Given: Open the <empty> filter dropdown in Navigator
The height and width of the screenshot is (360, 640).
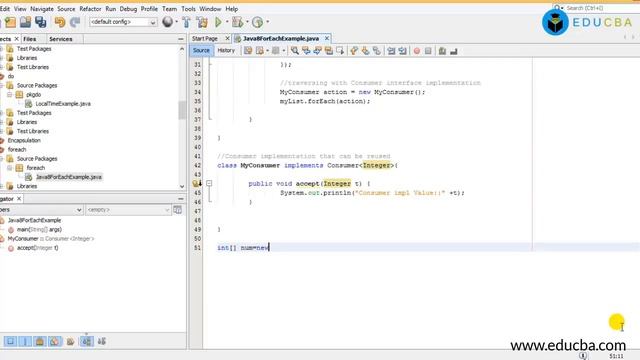Looking at the screenshot, I should [x=128, y=209].
